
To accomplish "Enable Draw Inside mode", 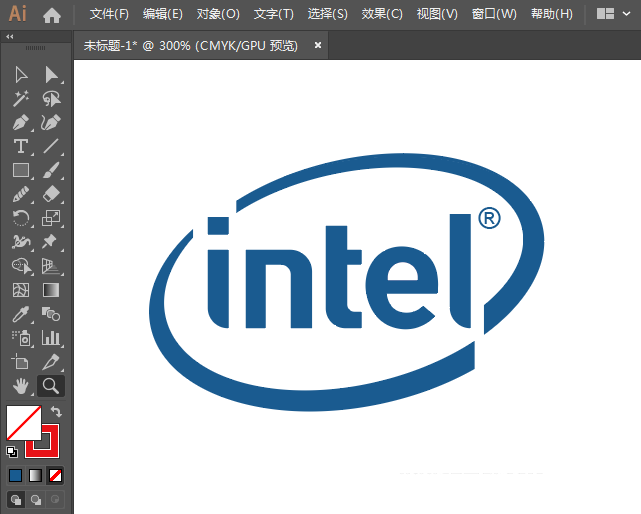I will coord(55,499).
